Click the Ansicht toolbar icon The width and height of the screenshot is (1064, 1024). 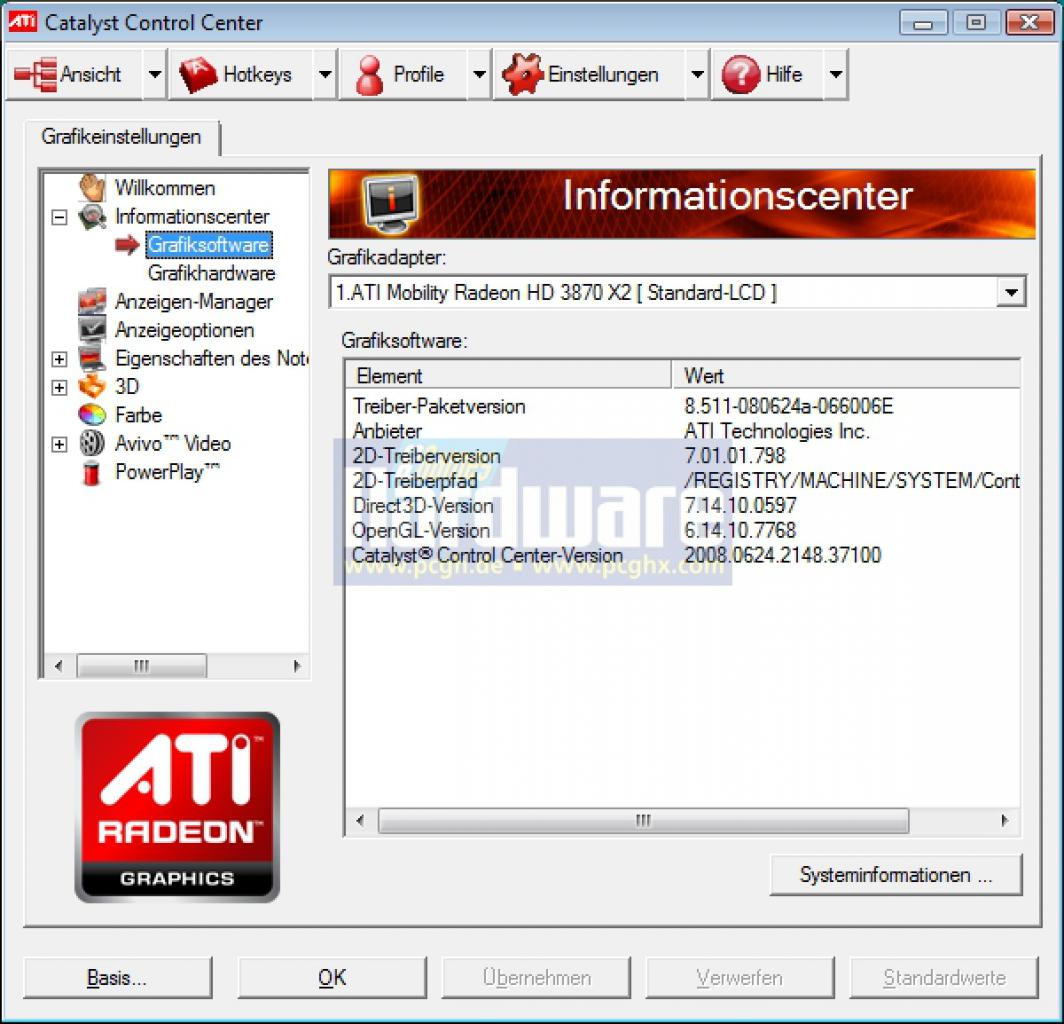pos(35,74)
